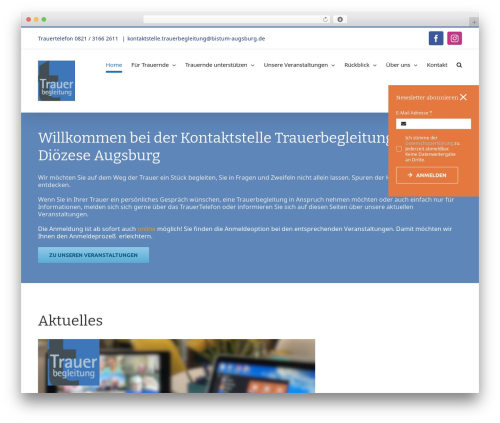Expand the Über uns submenu
Screen dimensions: 500x423
[401, 65]
